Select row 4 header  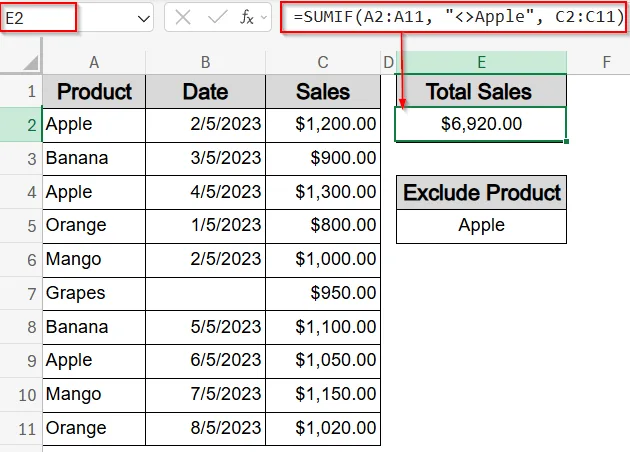21,192
